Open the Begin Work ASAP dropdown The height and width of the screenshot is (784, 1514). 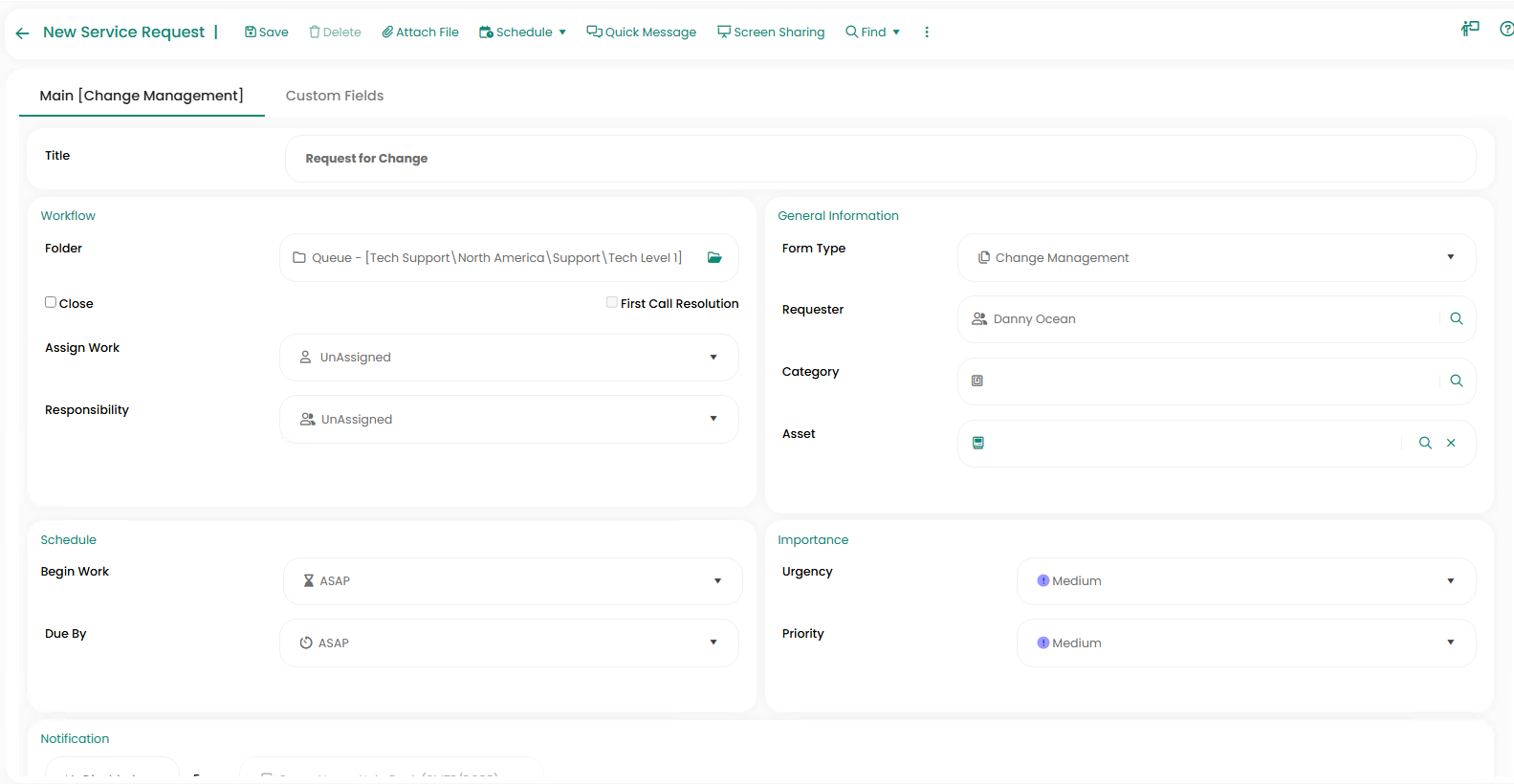tap(513, 581)
